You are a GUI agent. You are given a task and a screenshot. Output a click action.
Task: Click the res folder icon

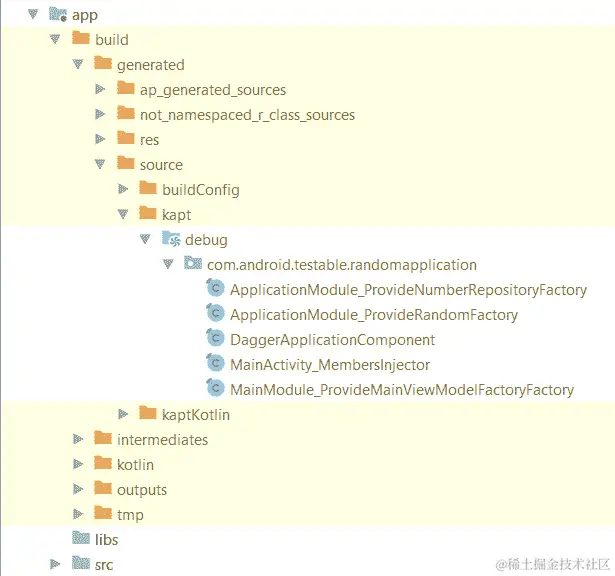coord(126,138)
